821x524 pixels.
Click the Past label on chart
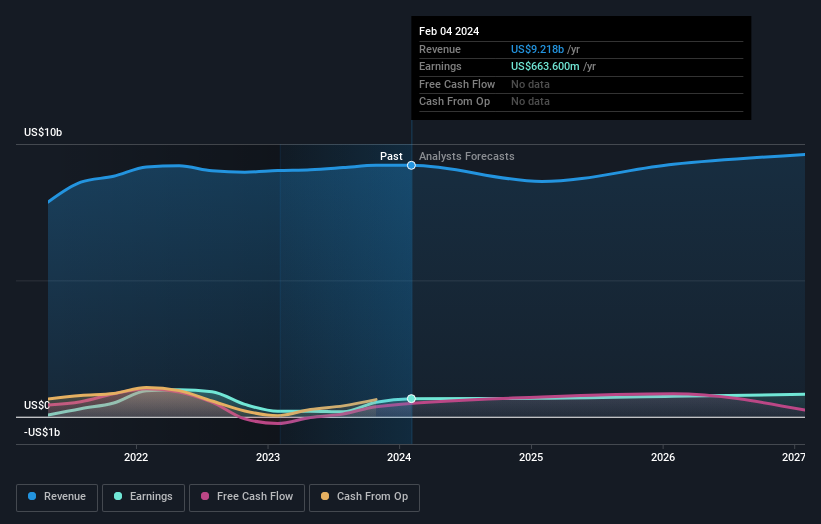pyautogui.click(x=391, y=156)
